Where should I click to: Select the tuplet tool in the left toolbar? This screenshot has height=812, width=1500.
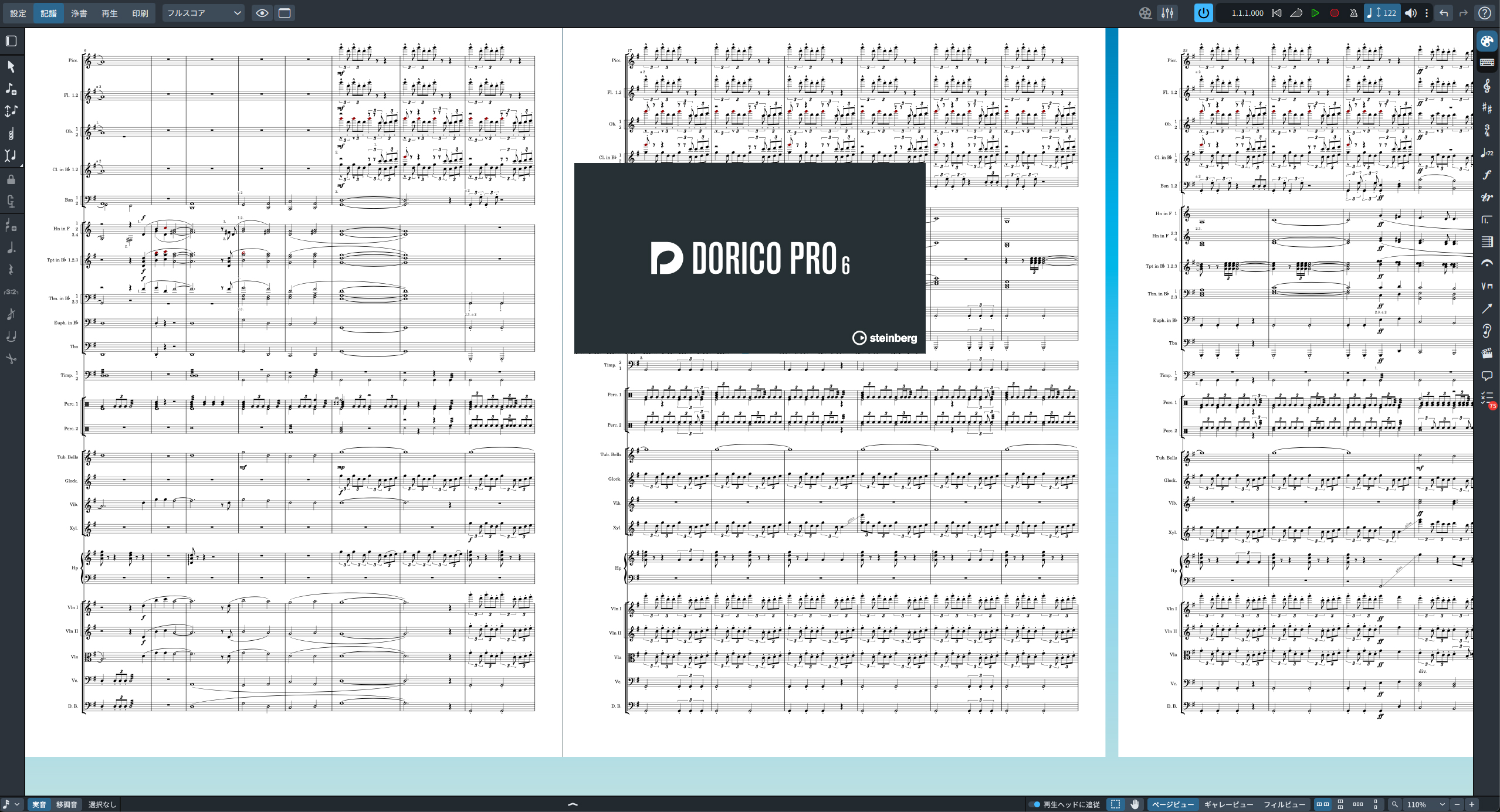11,291
